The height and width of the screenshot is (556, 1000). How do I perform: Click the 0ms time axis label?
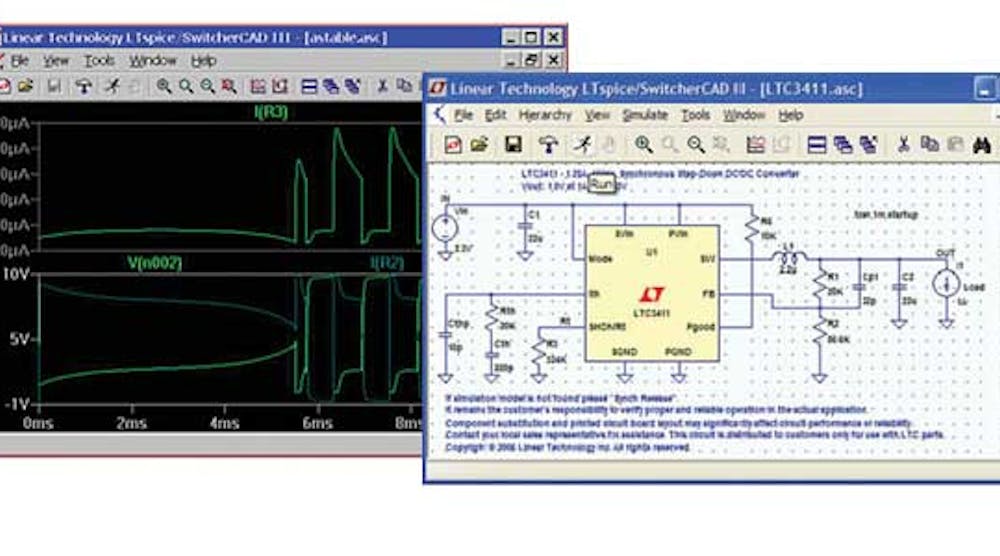point(38,423)
